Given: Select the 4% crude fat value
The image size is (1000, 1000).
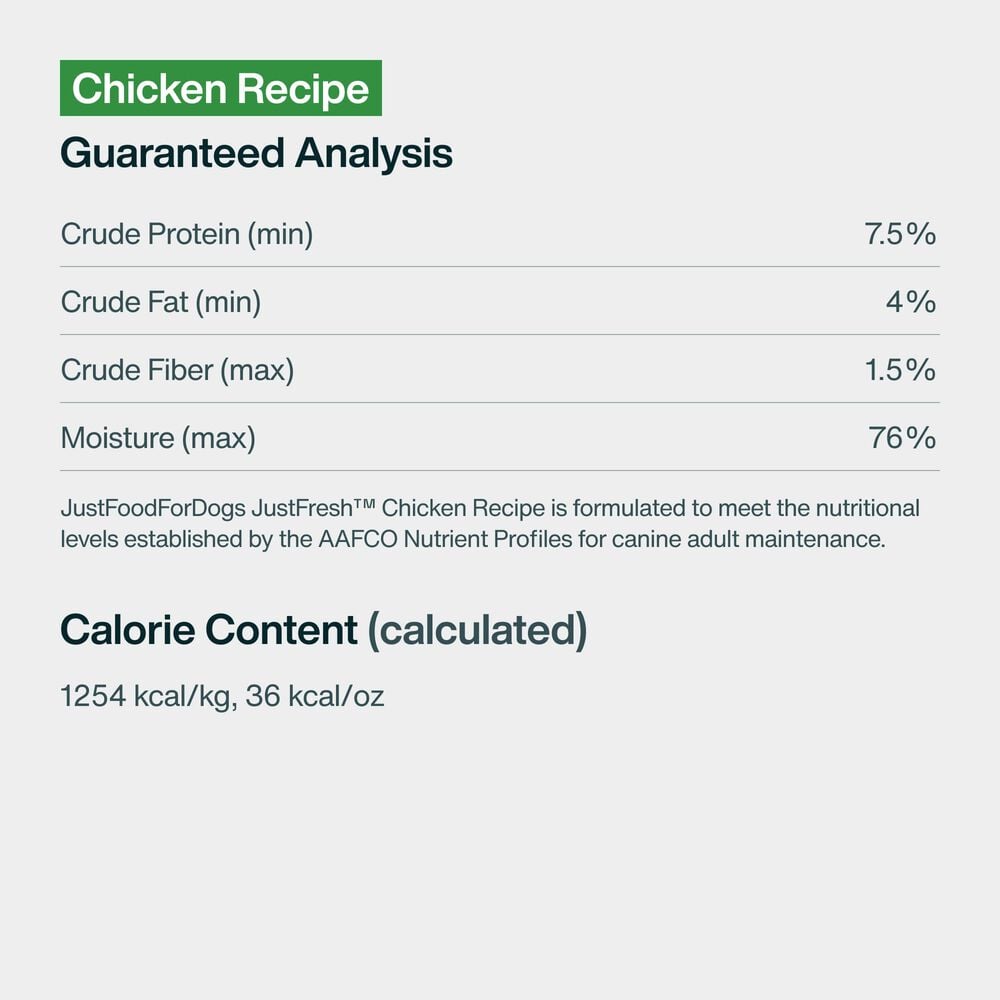Looking at the screenshot, I should point(911,302).
